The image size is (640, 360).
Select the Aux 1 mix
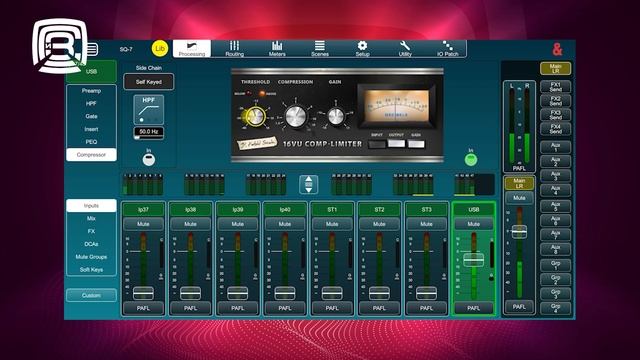pyautogui.click(x=555, y=147)
